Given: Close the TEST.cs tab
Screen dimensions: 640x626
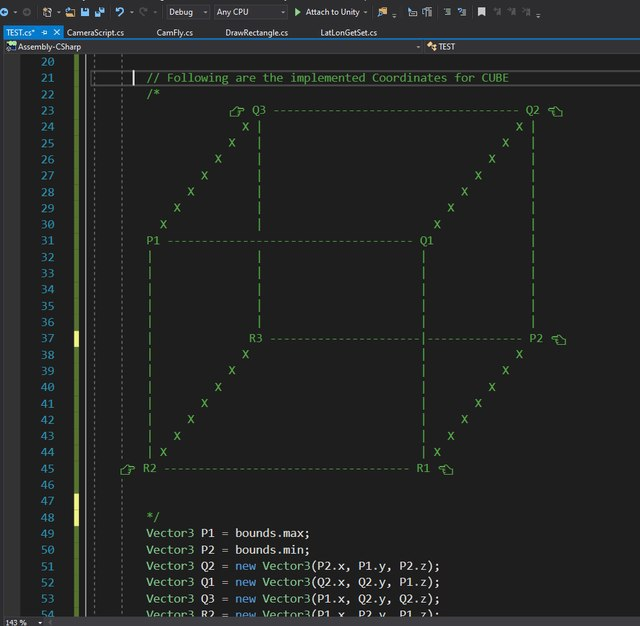Looking at the screenshot, I should [x=57, y=33].
